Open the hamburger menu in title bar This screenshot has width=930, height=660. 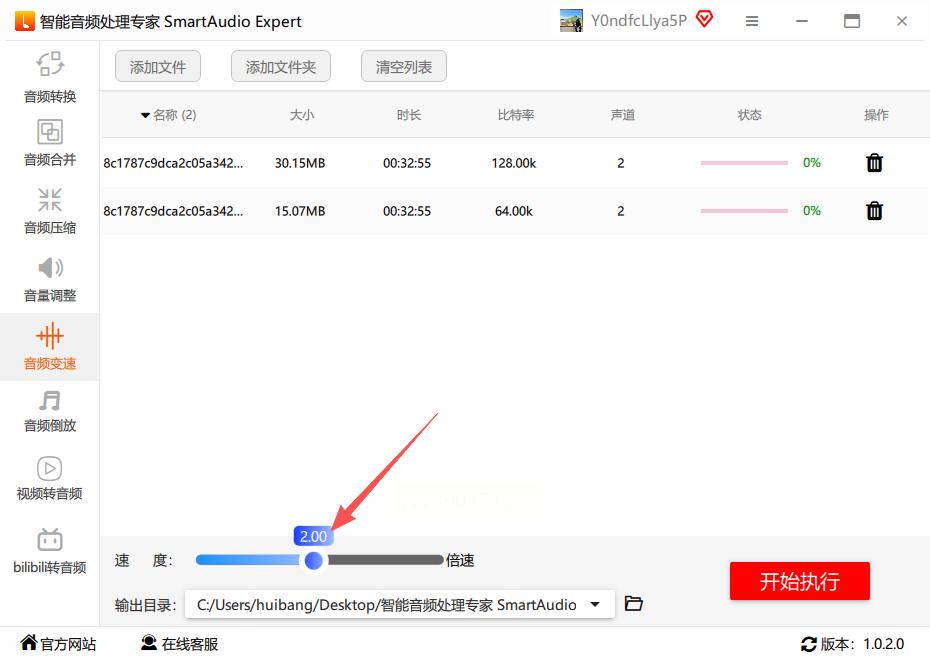(x=752, y=21)
